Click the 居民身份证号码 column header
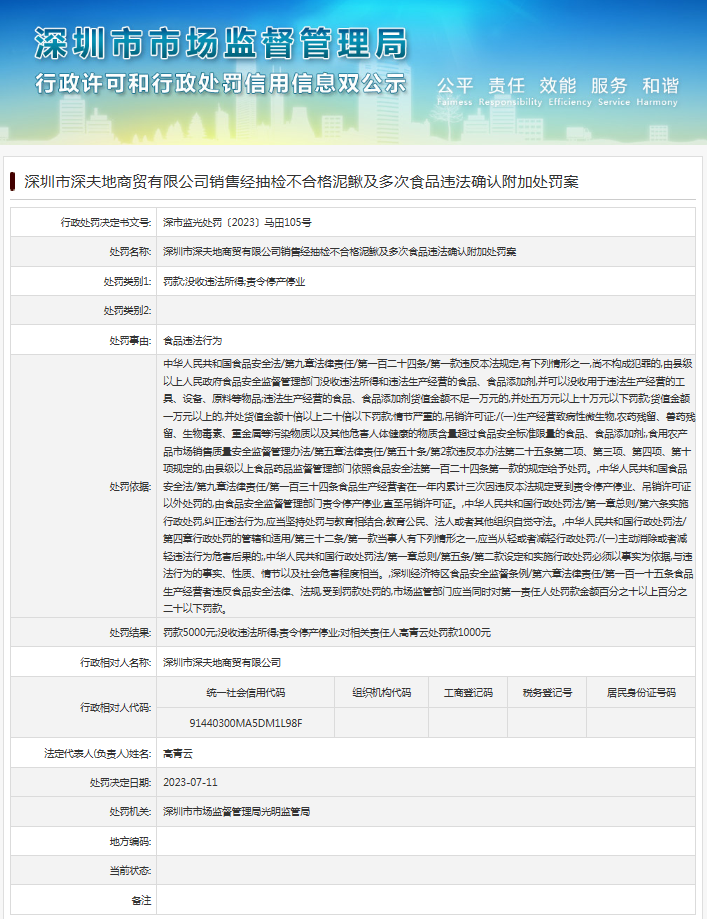The height and width of the screenshot is (919, 707). pos(640,692)
